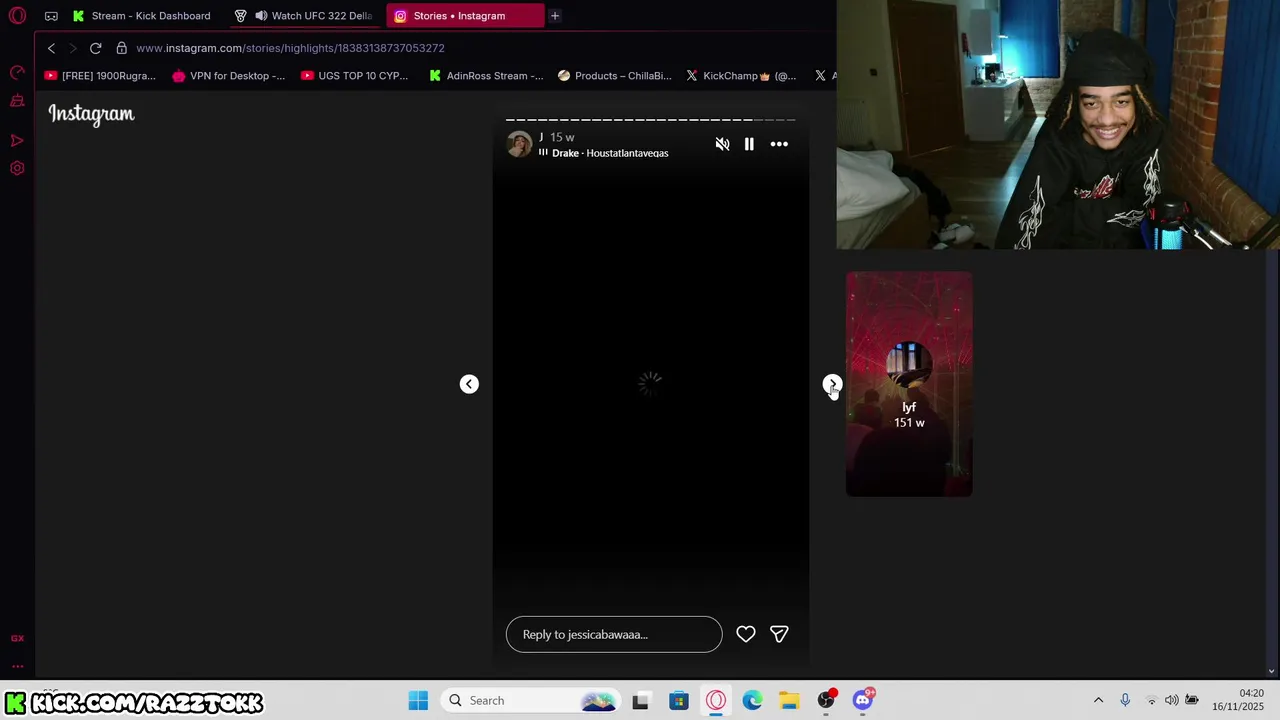Navigate back in the browser
1280x720 pixels.
point(51,48)
